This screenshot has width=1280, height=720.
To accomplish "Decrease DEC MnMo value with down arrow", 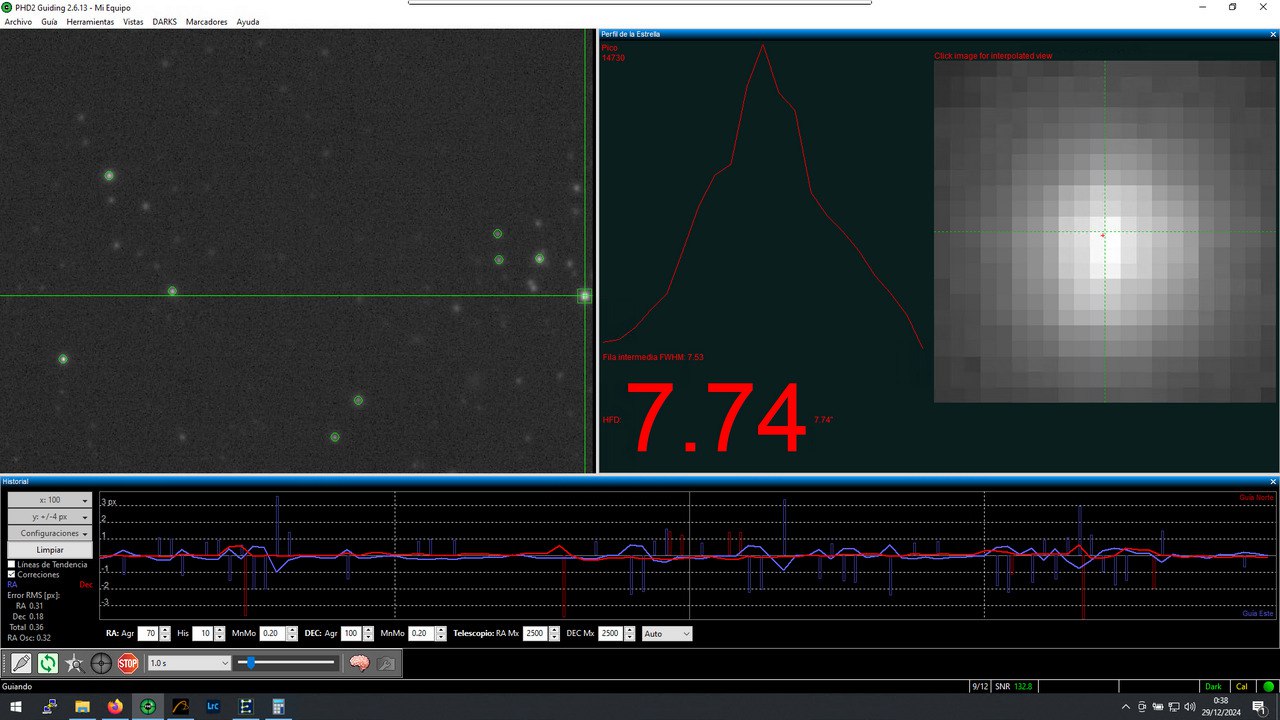I will (441, 638).
